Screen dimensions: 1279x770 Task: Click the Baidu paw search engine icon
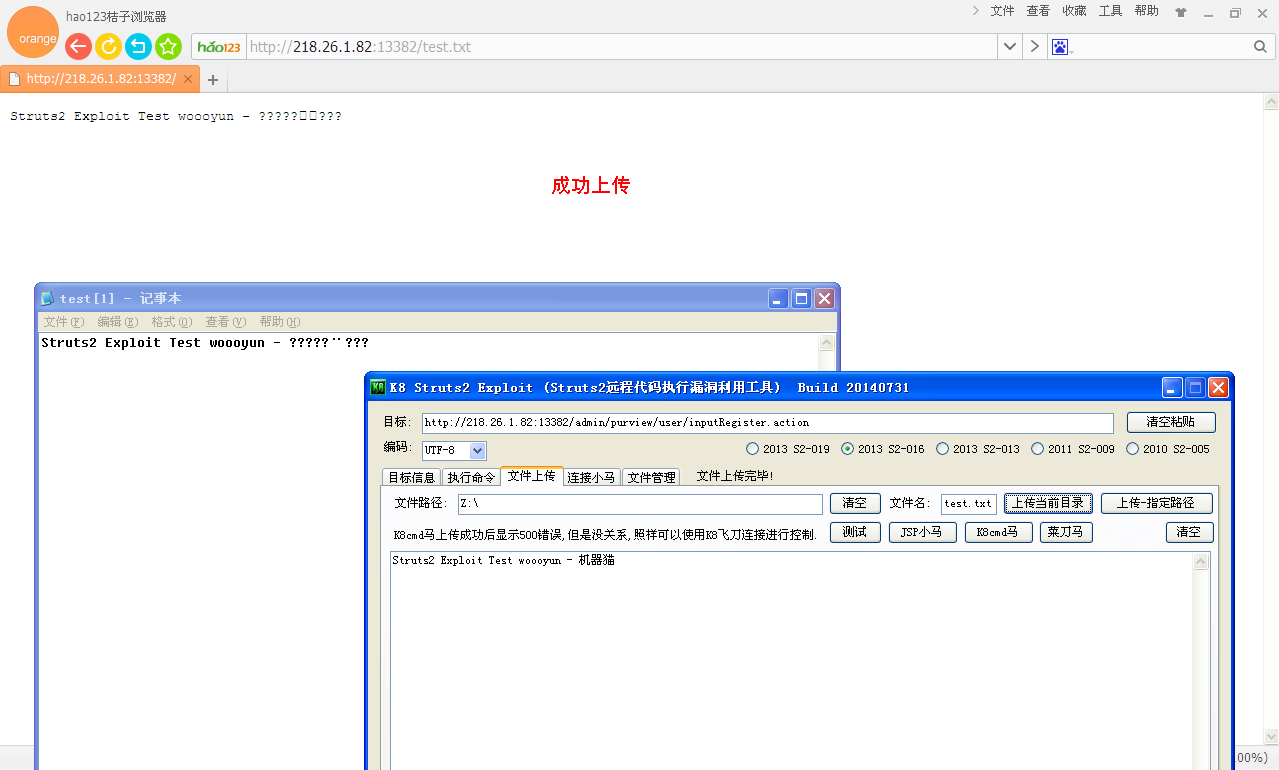[1060, 47]
